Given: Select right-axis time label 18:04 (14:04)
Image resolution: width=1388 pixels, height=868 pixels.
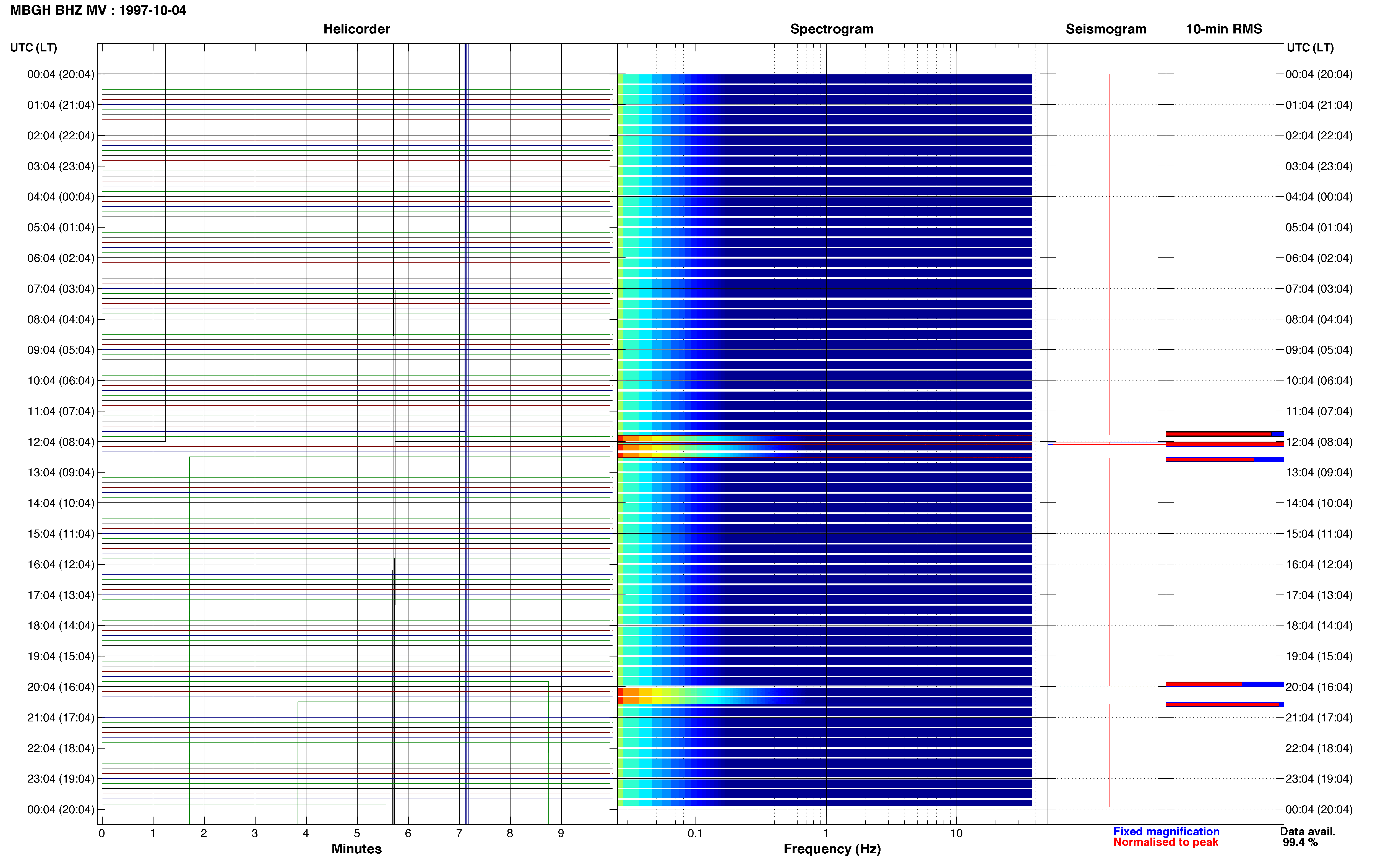Looking at the screenshot, I should click(1319, 626).
